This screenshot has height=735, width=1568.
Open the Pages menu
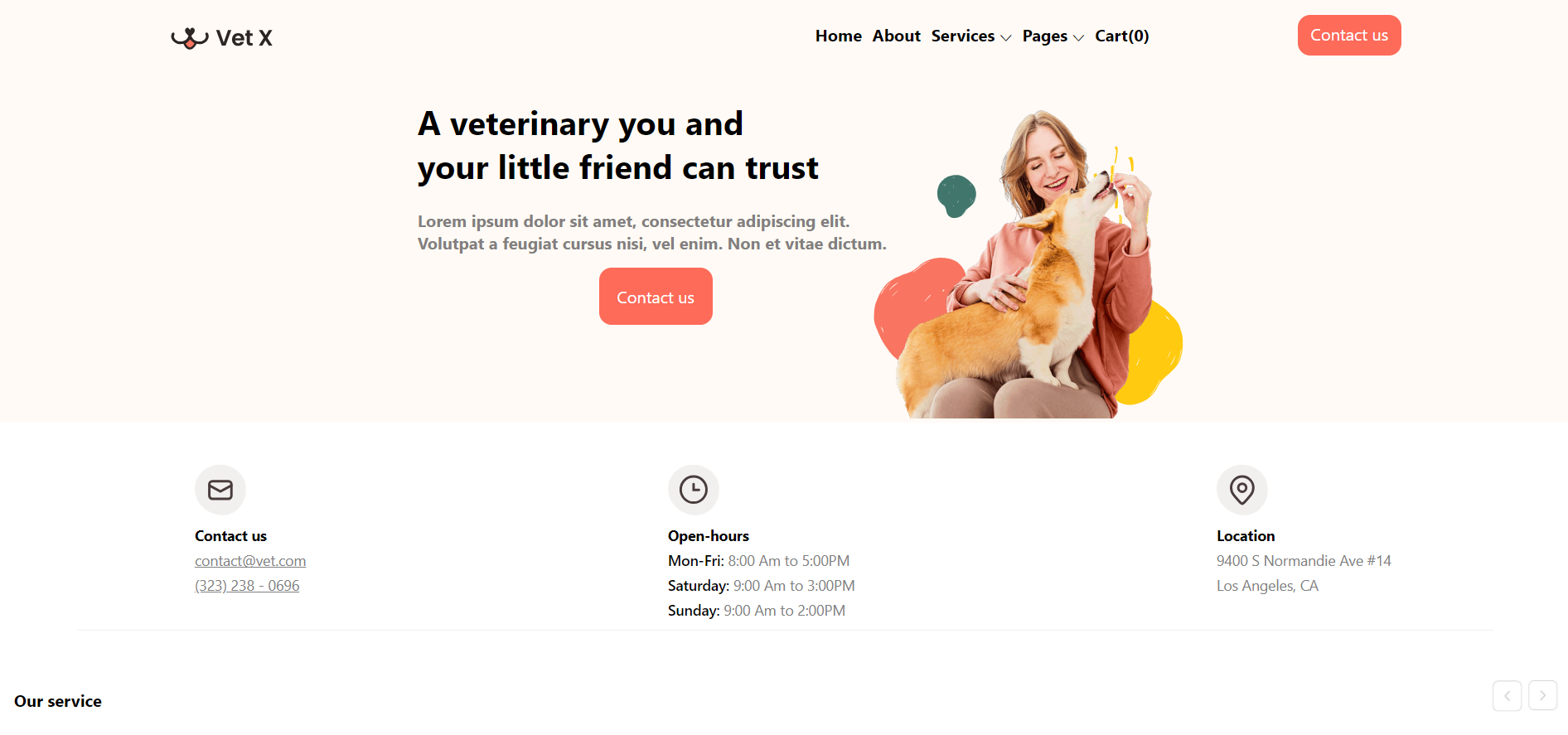coord(1045,36)
